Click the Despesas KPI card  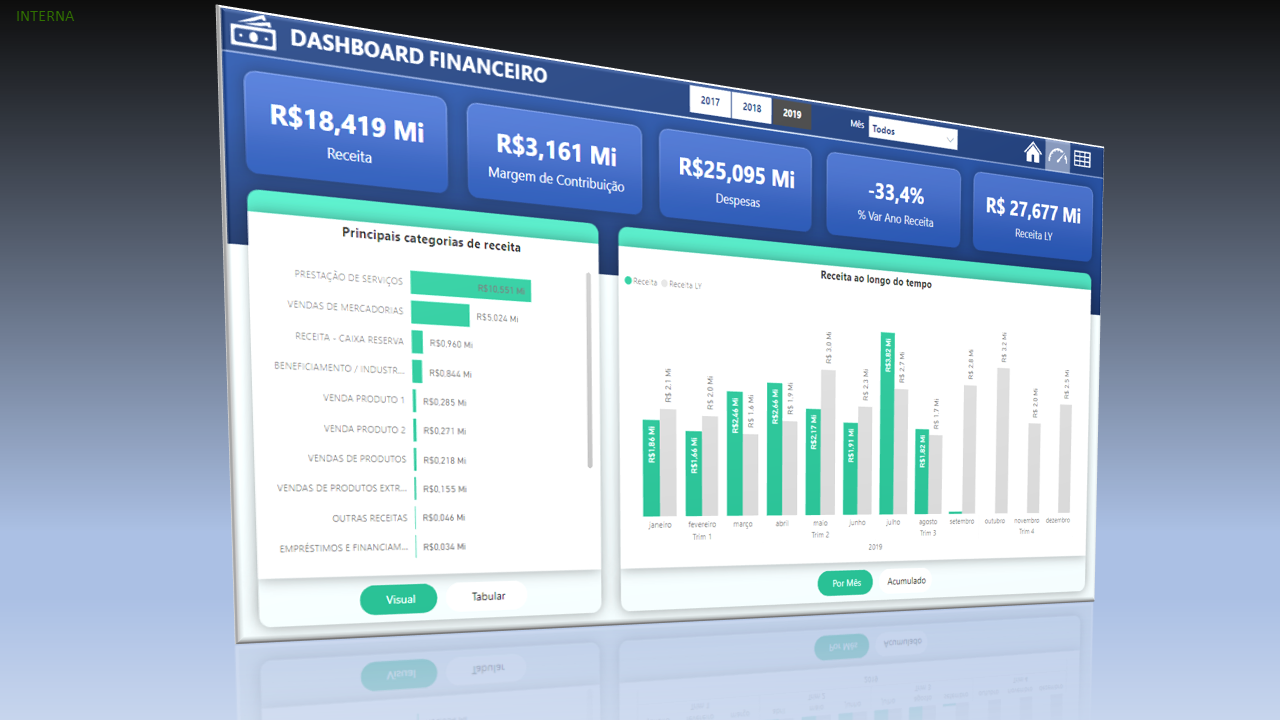pos(737,180)
